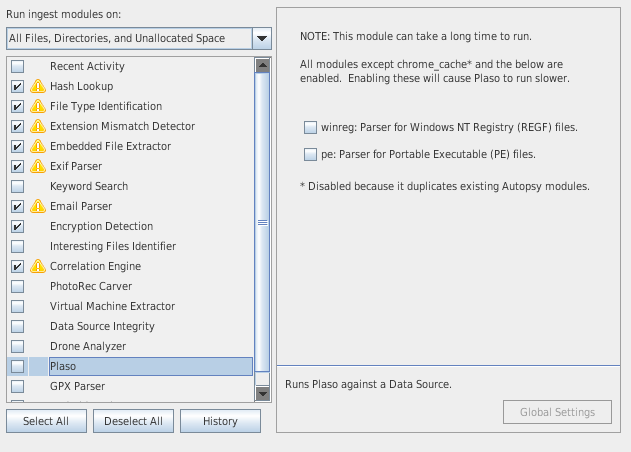Check the winreg Registry parser option
Screen dimensions: 631x452
coord(310,128)
